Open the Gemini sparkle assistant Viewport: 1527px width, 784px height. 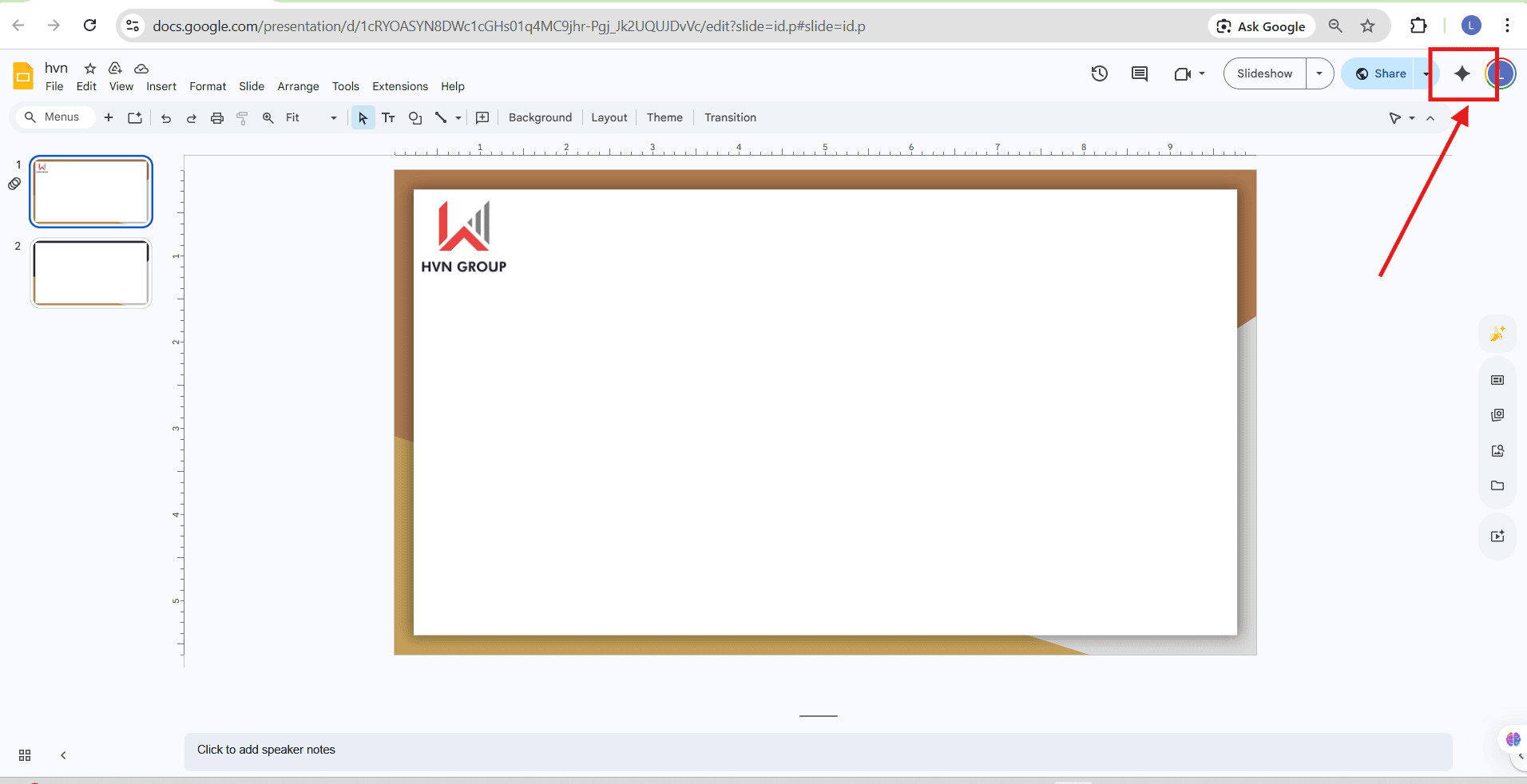[x=1462, y=73]
